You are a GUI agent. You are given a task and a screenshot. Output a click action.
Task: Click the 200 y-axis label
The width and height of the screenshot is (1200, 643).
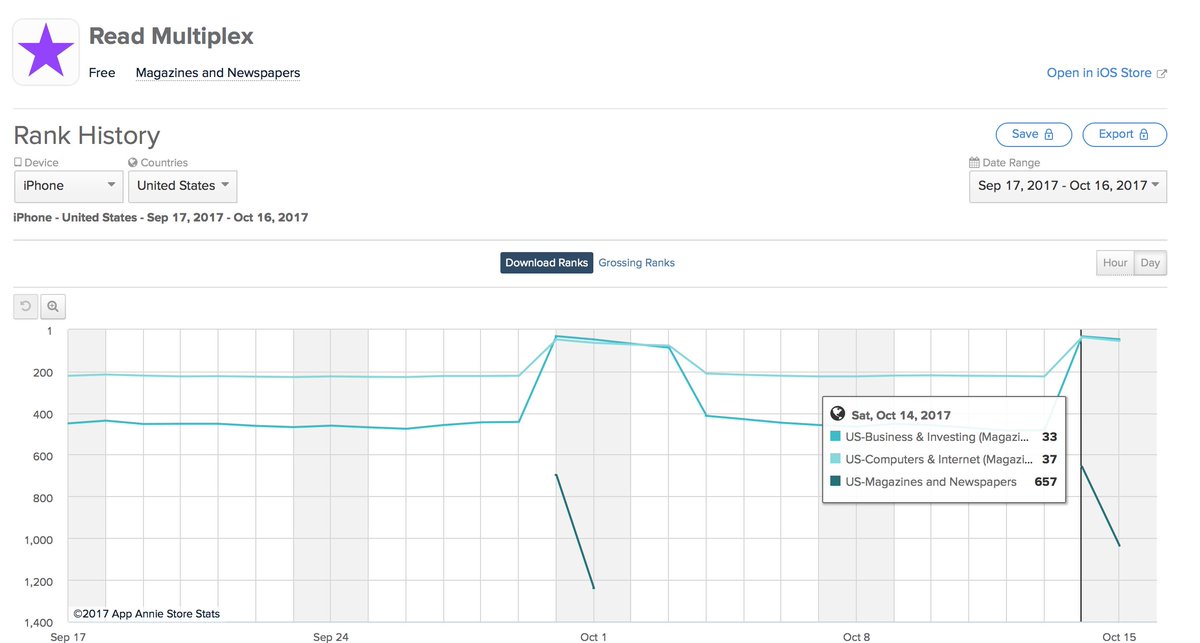(x=43, y=373)
